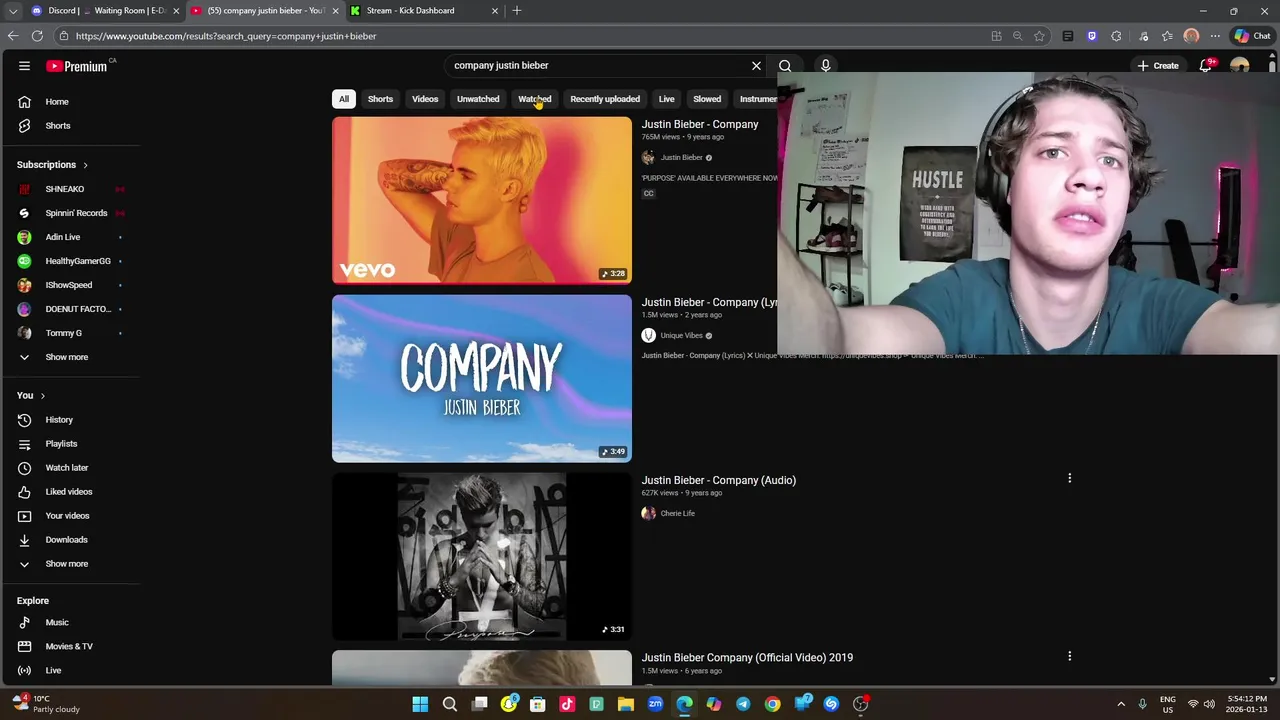Open Telegram from the taskbar
This screenshot has height=720, width=1280.
pyautogui.click(x=743, y=704)
